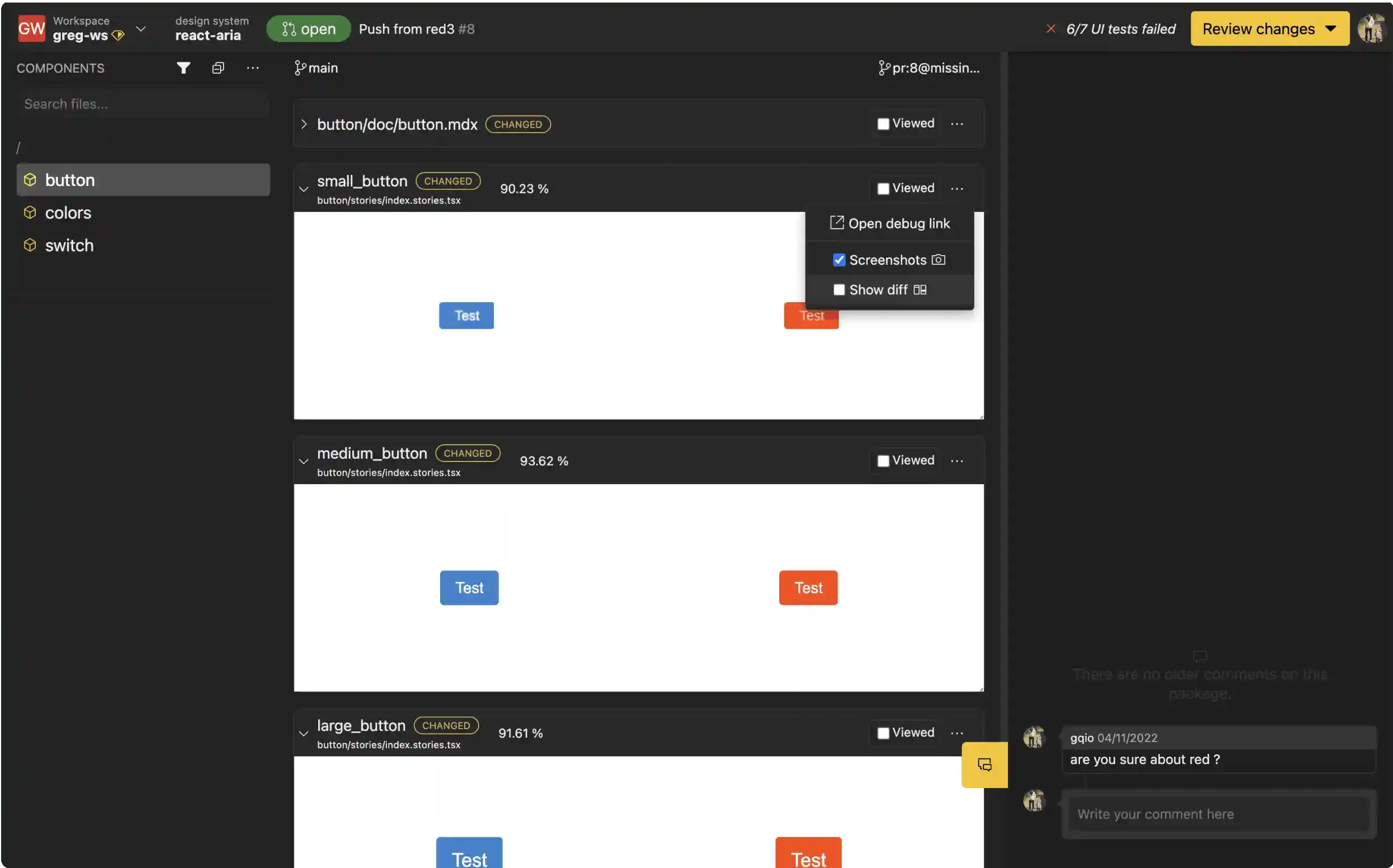The image size is (1393, 868).
Task: Open the yellow comment bubble icon
Action: (x=983, y=764)
